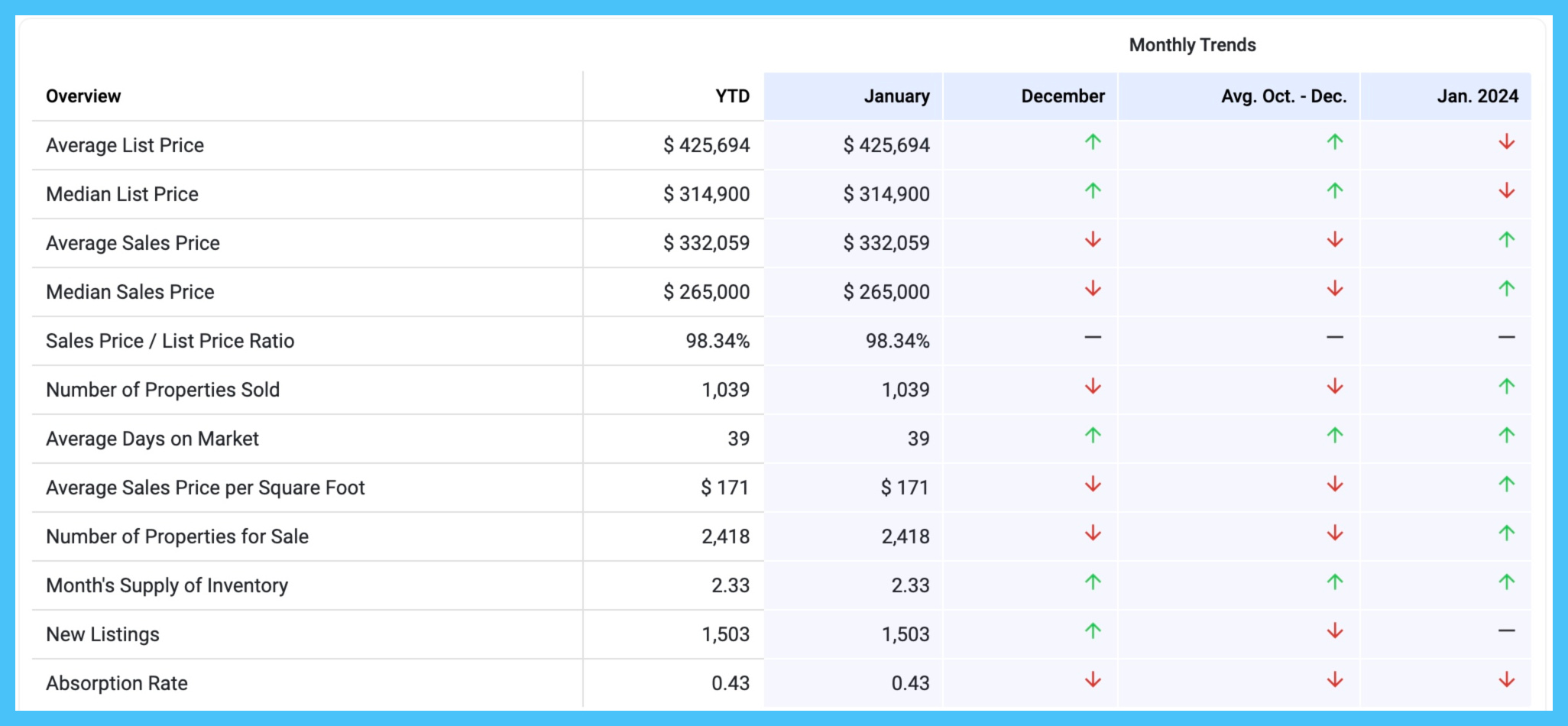Click the green up arrow for Month's Supply of Inventory in December

point(1093,582)
